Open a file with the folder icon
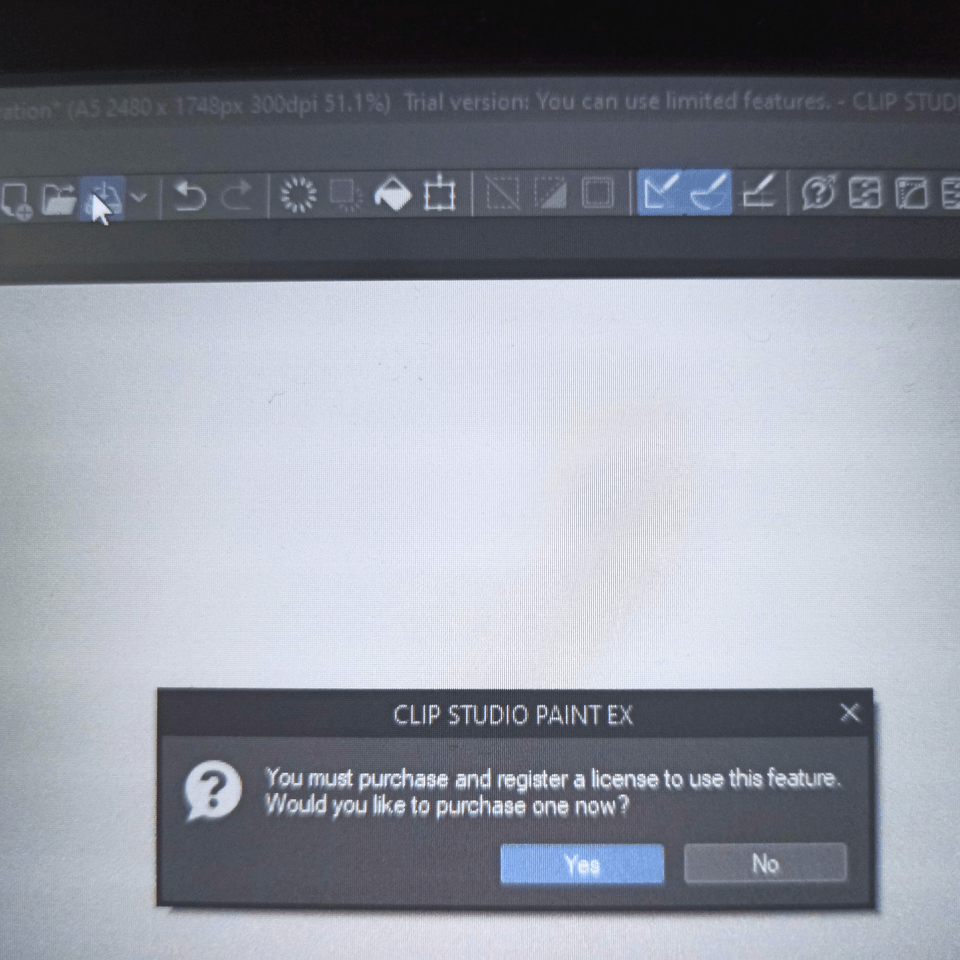Viewport: 960px width, 960px height. 59,197
